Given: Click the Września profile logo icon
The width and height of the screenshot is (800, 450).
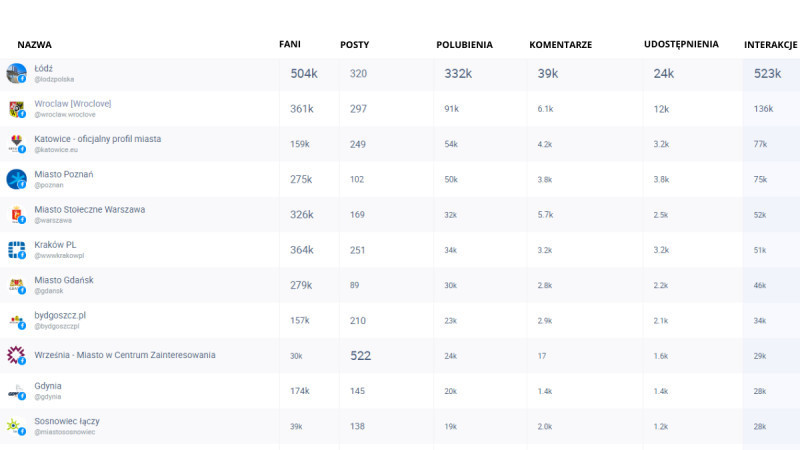Looking at the screenshot, I should tap(16, 355).
